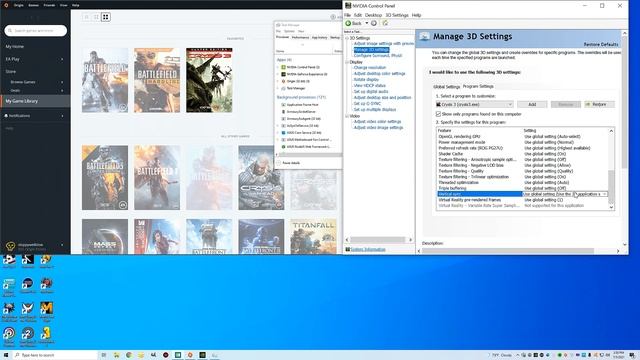
Task: Expand Notifications arrow in Origin sidebar
Action: click(x=62, y=116)
